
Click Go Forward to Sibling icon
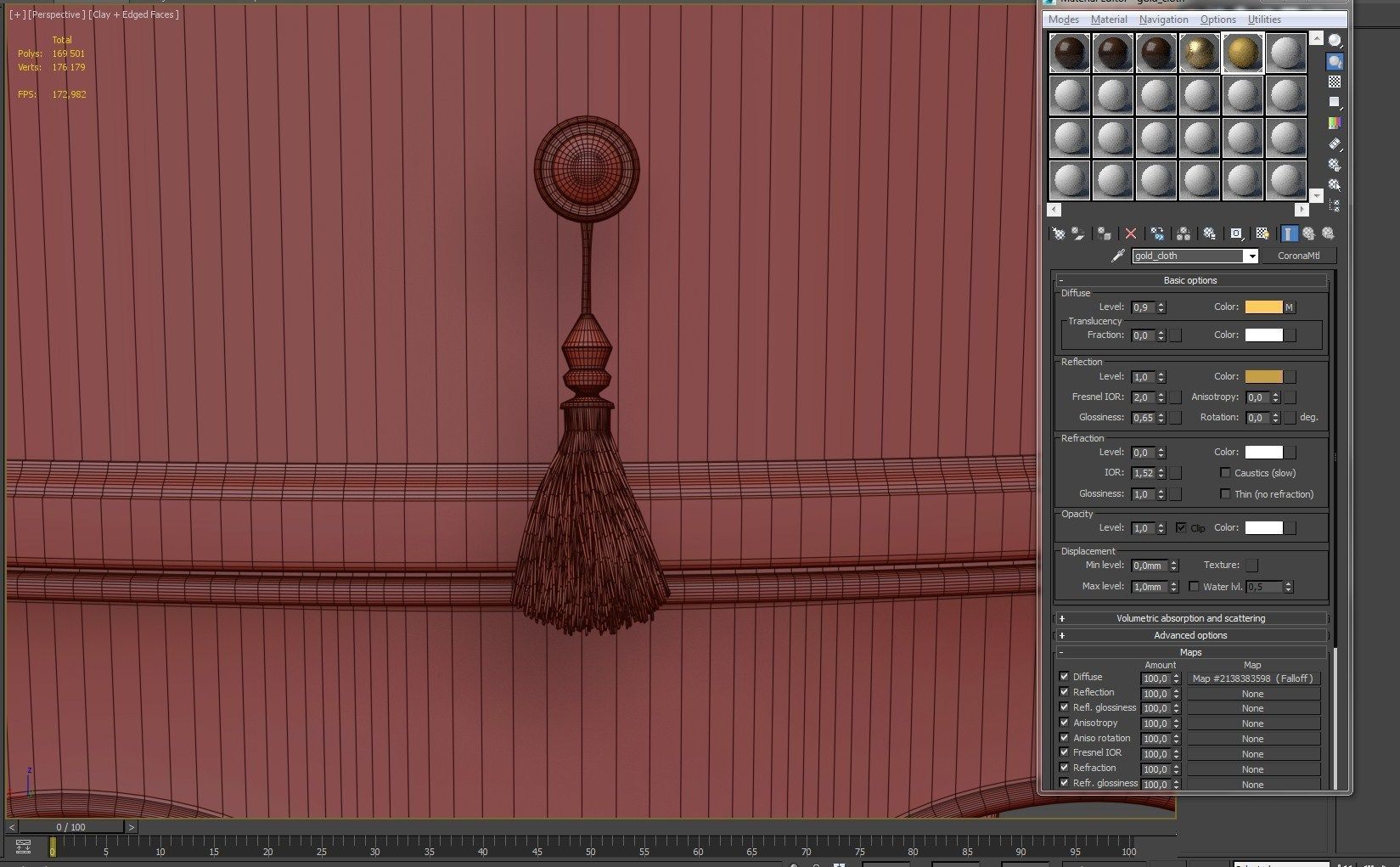tap(1329, 234)
